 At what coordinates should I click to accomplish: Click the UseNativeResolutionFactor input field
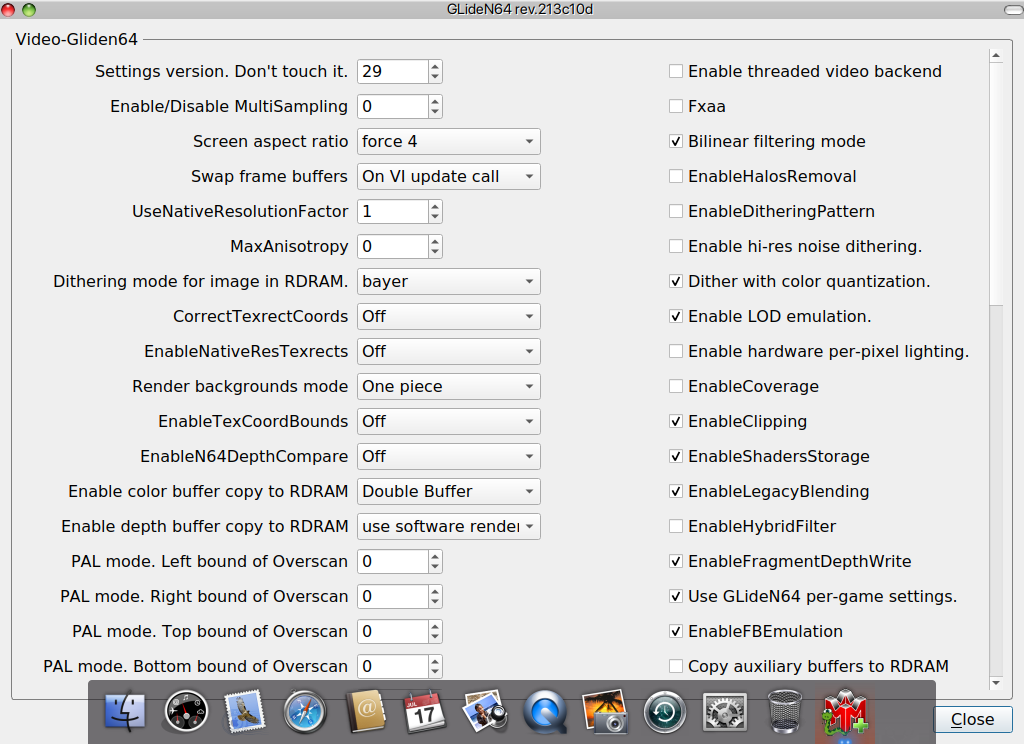tap(392, 211)
